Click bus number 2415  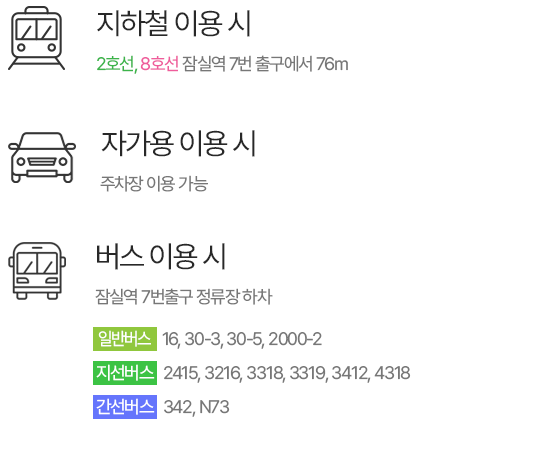pos(180,373)
